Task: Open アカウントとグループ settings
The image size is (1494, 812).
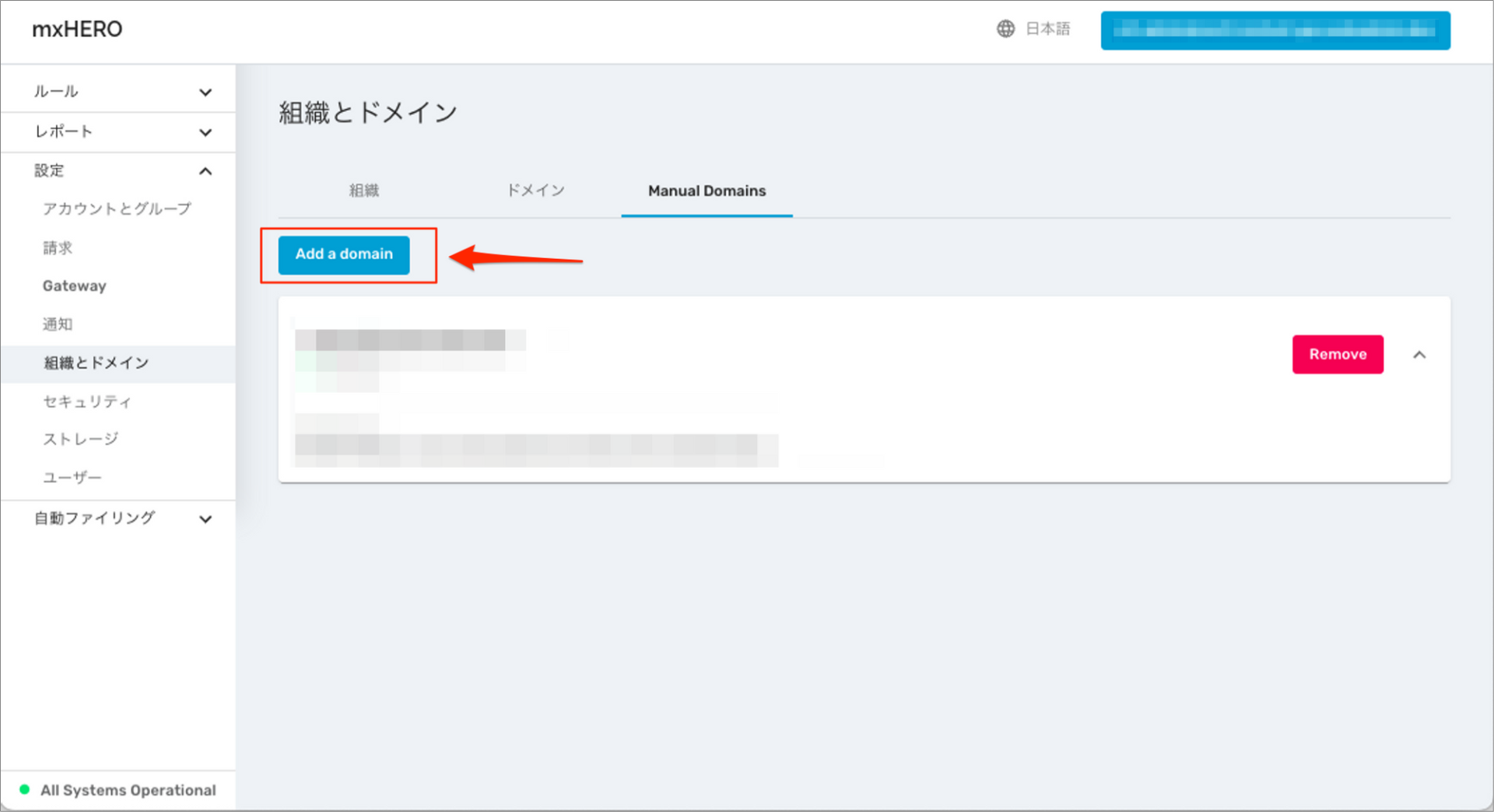Action: 117,208
